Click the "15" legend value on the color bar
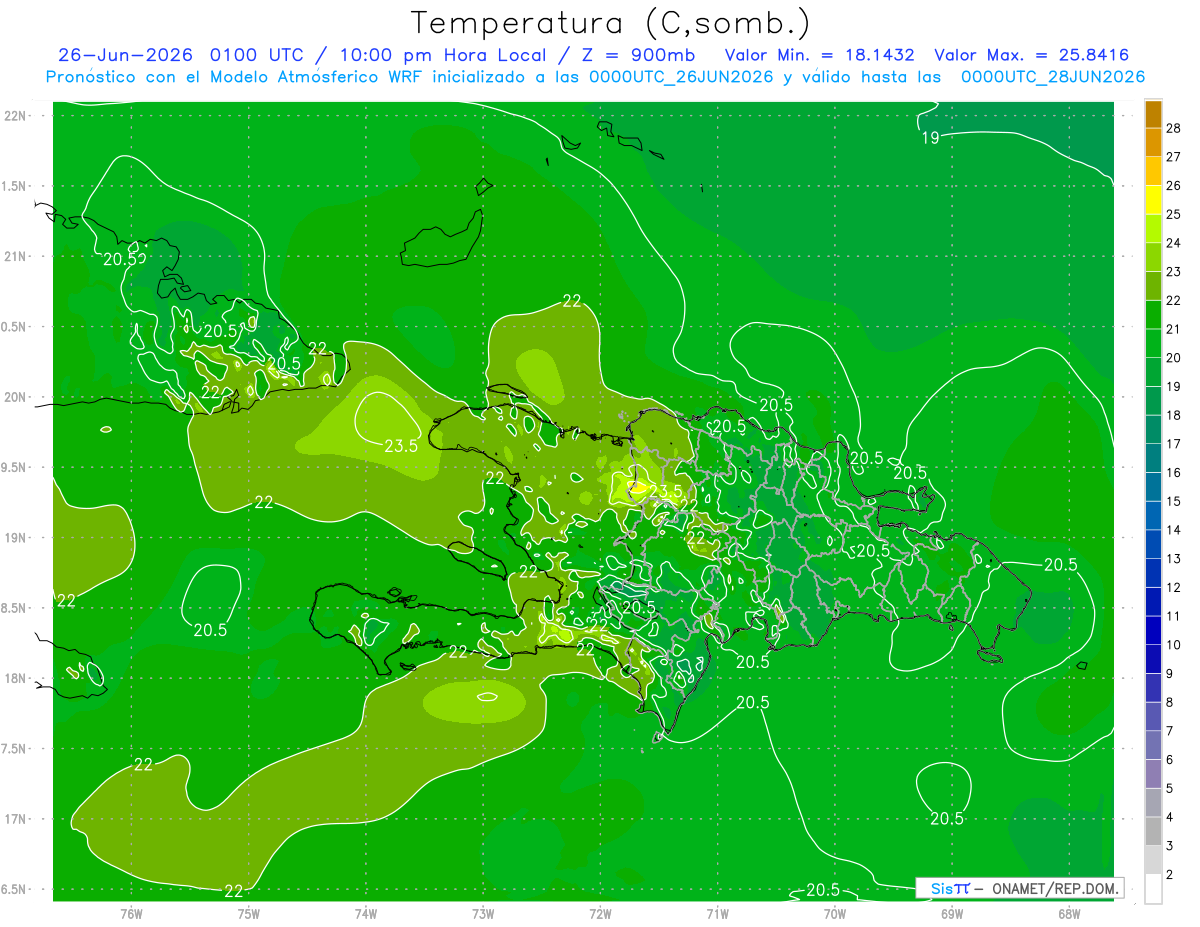This screenshot has width=1200, height=927. pos(1173,501)
